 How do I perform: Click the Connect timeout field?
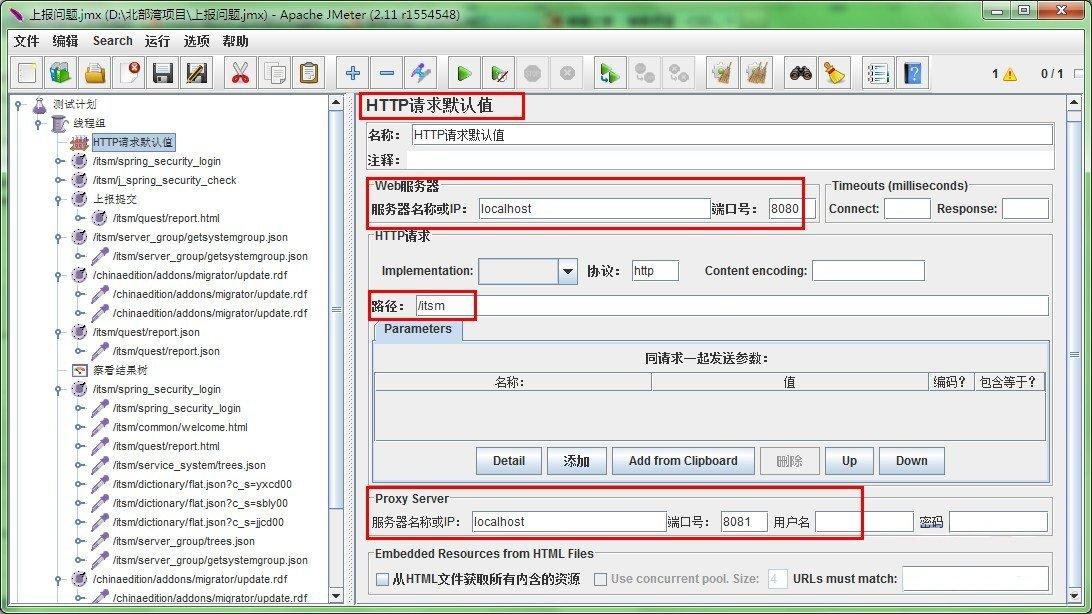(x=907, y=209)
